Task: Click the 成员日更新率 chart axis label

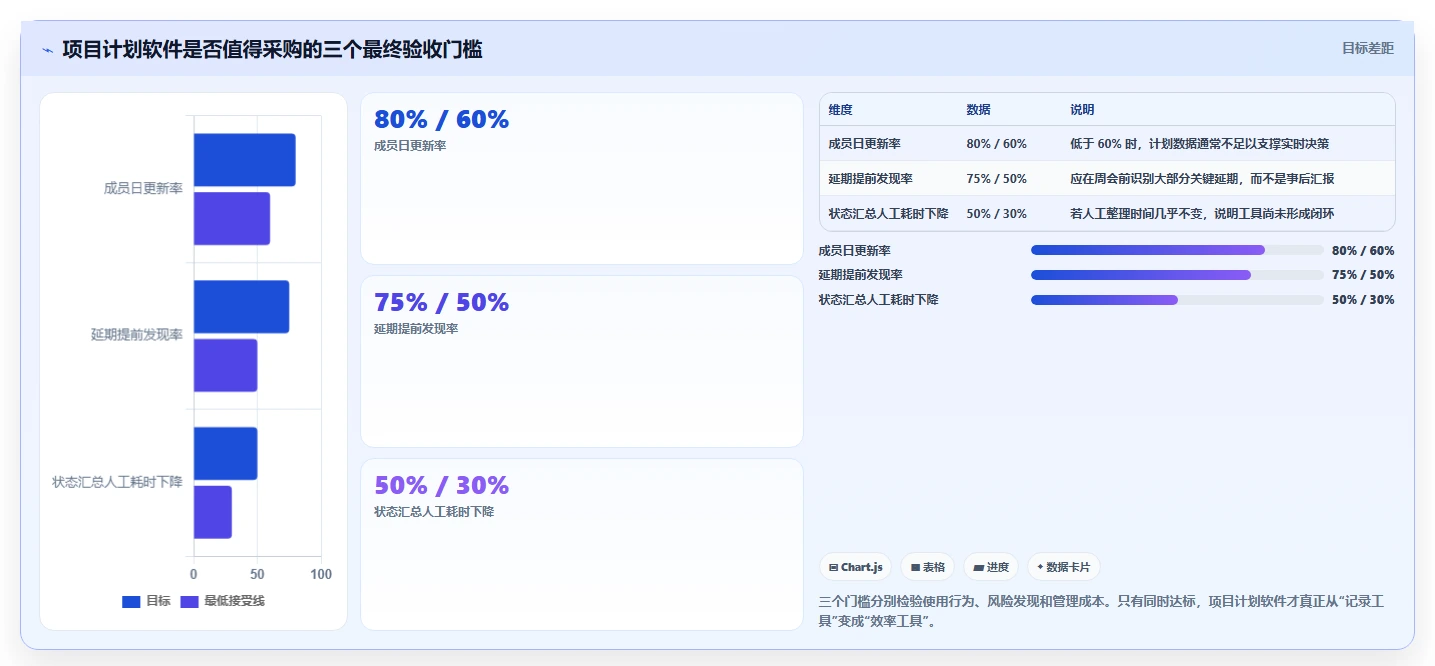Action: pyautogui.click(x=143, y=188)
